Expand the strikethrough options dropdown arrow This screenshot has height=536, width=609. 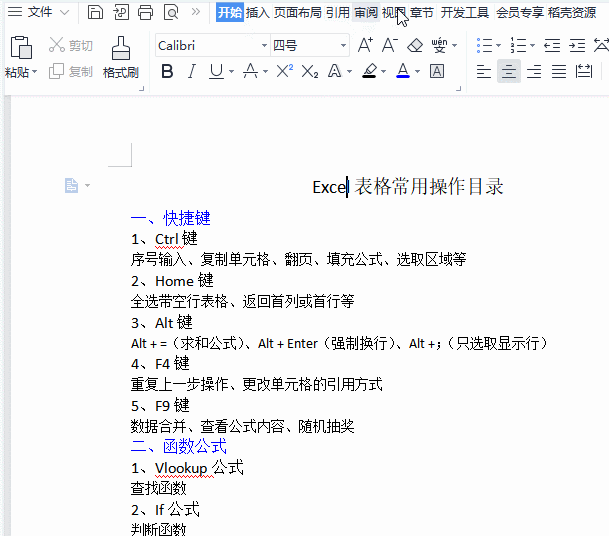click(x=265, y=71)
